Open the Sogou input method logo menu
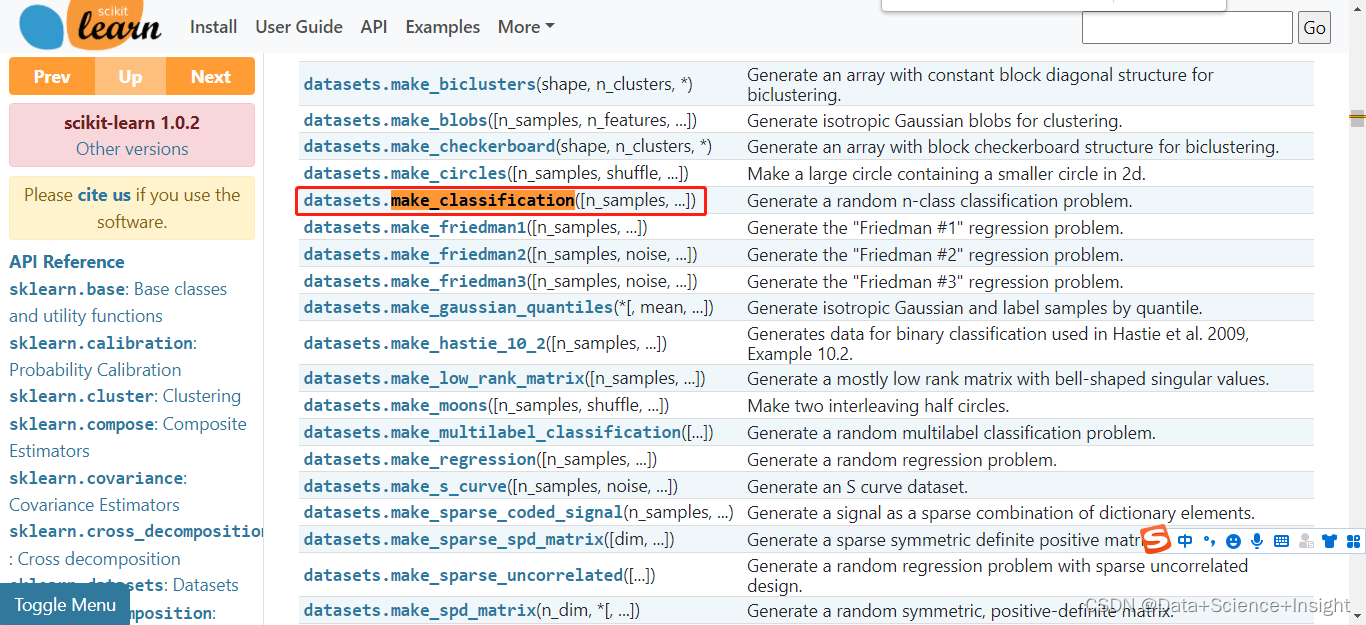The height and width of the screenshot is (625, 1366). pyautogui.click(x=1156, y=540)
